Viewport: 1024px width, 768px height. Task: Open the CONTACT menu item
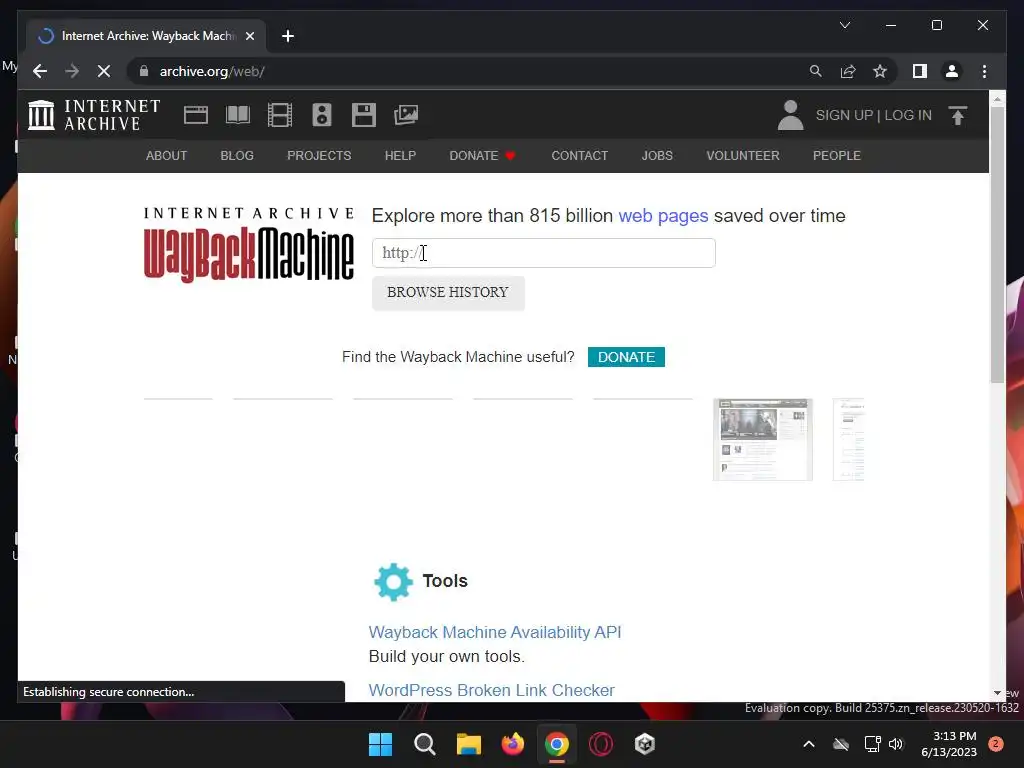click(x=579, y=155)
